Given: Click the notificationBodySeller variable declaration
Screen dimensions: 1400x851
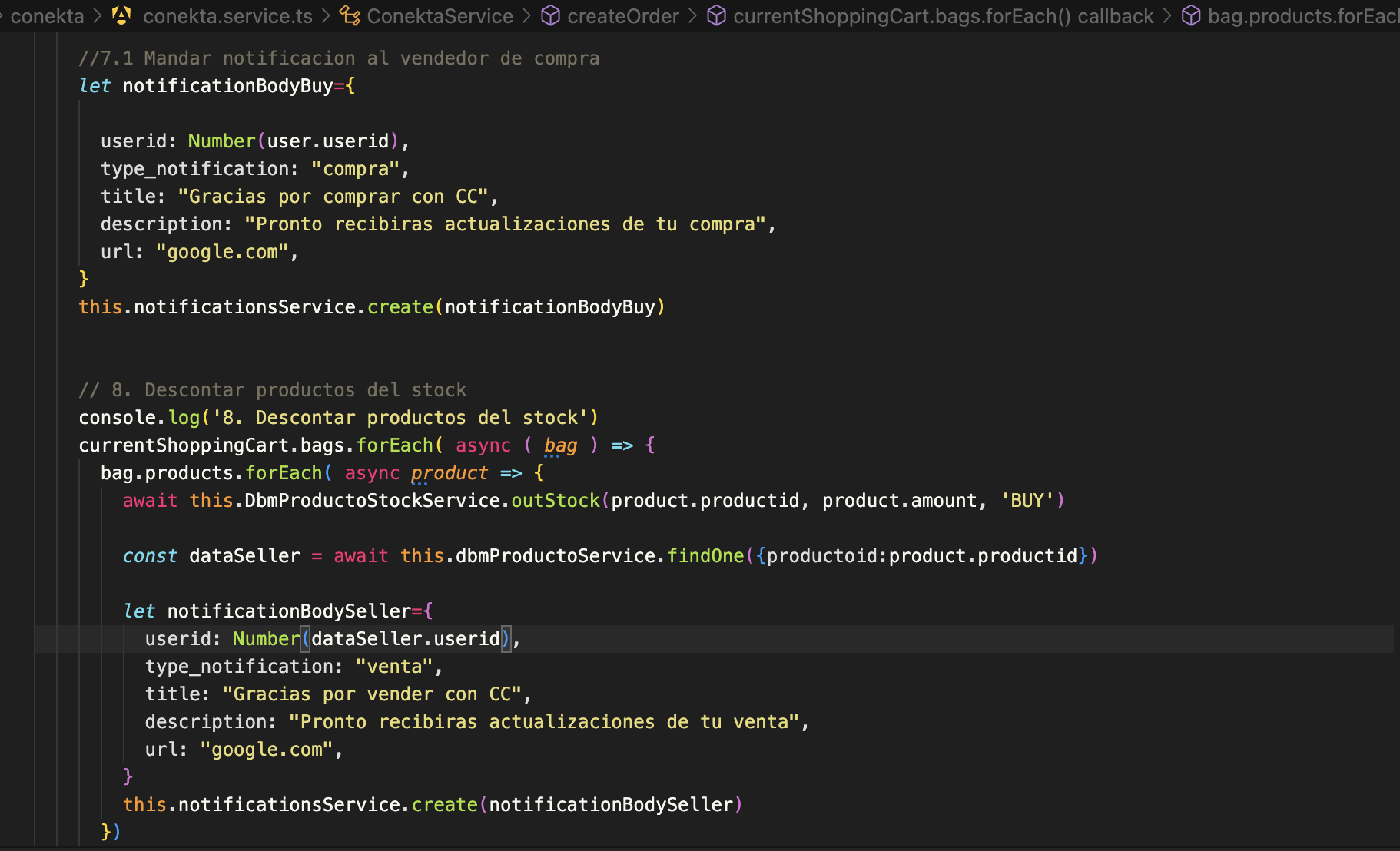Looking at the screenshot, I should point(289,611).
